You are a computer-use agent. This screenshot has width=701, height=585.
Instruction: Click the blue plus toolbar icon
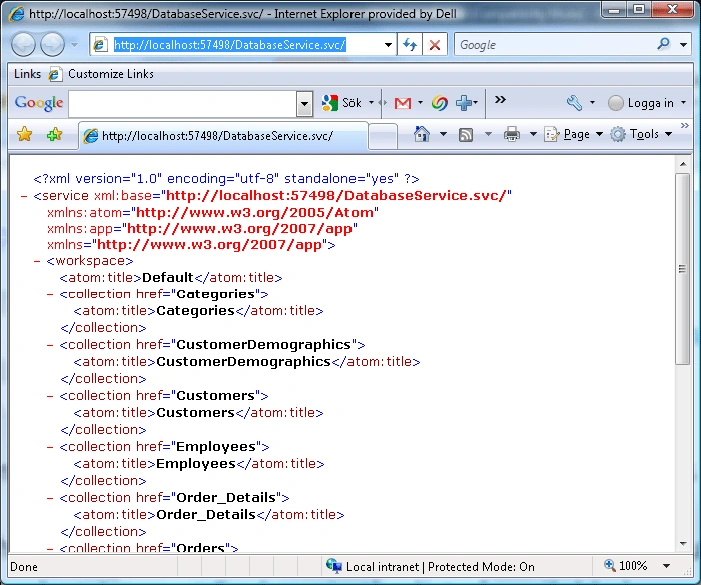[x=465, y=103]
